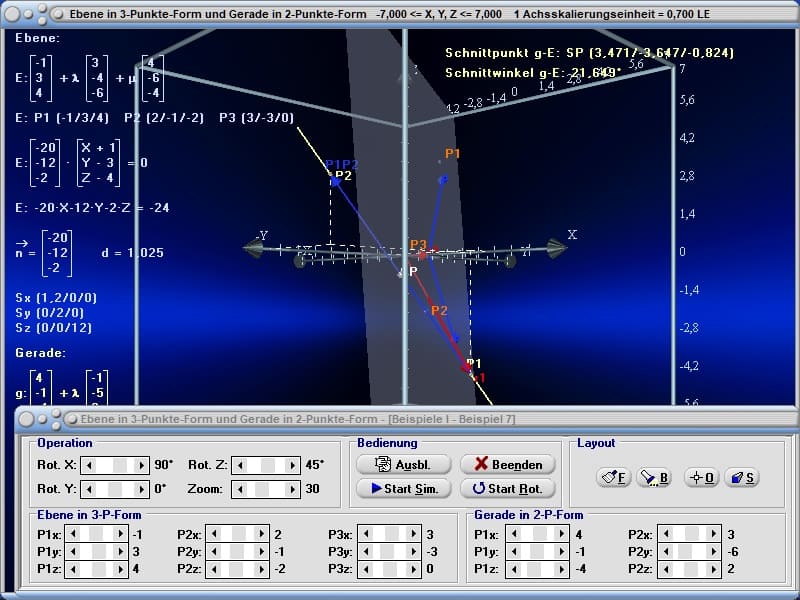This screenshot has height=600, width=800.
Task: Decrease P3y with its left arrow
Action: click(x=366, y=551)
